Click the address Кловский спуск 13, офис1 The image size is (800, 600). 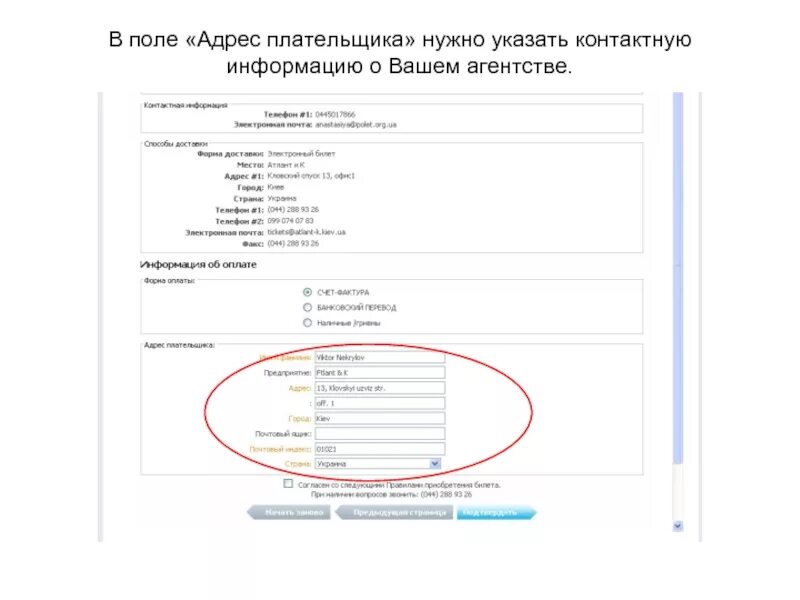pyautogui.click(x=311, y=176)
